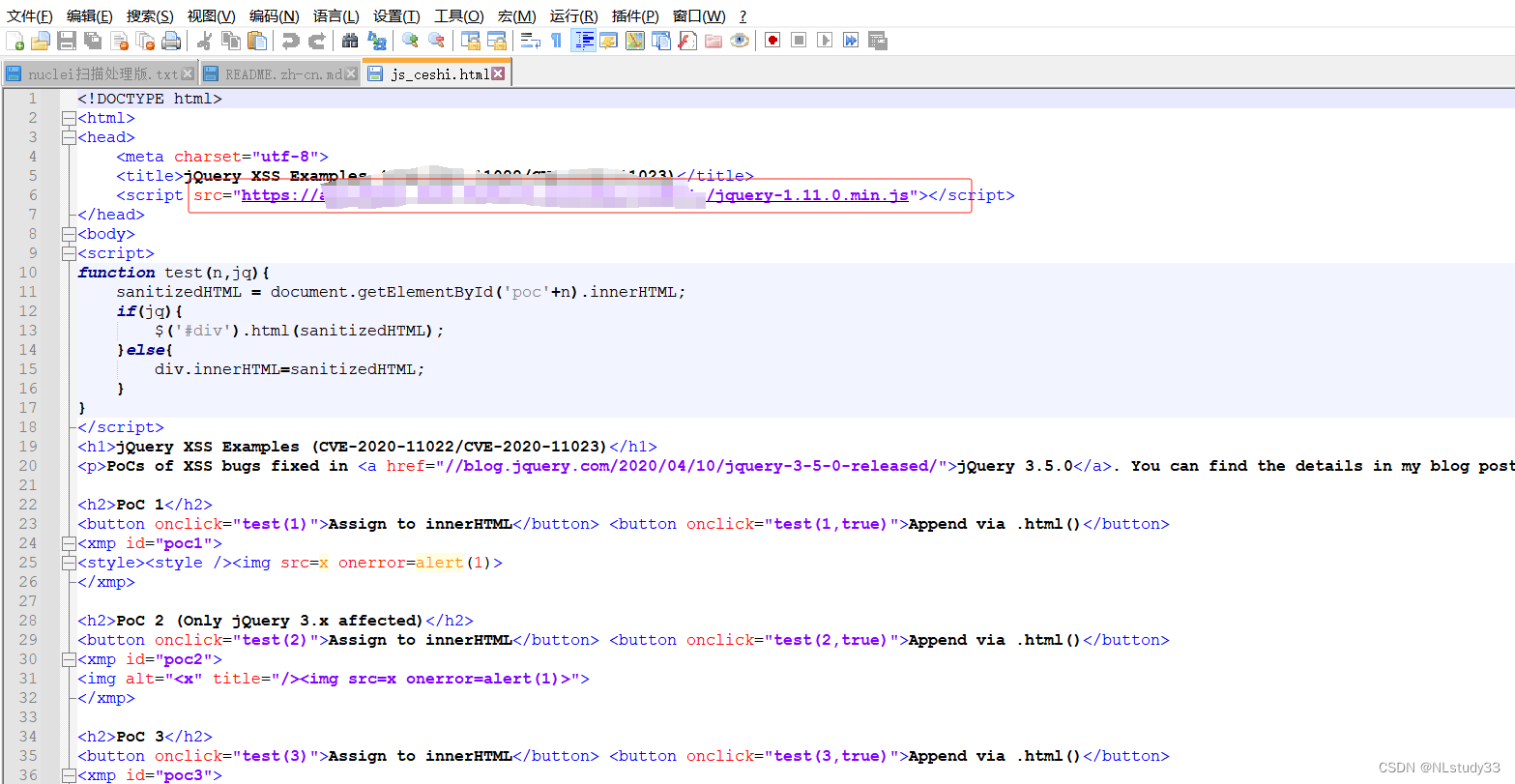Toggle synchronized horizontal scrolling

(x=497, y=41)
